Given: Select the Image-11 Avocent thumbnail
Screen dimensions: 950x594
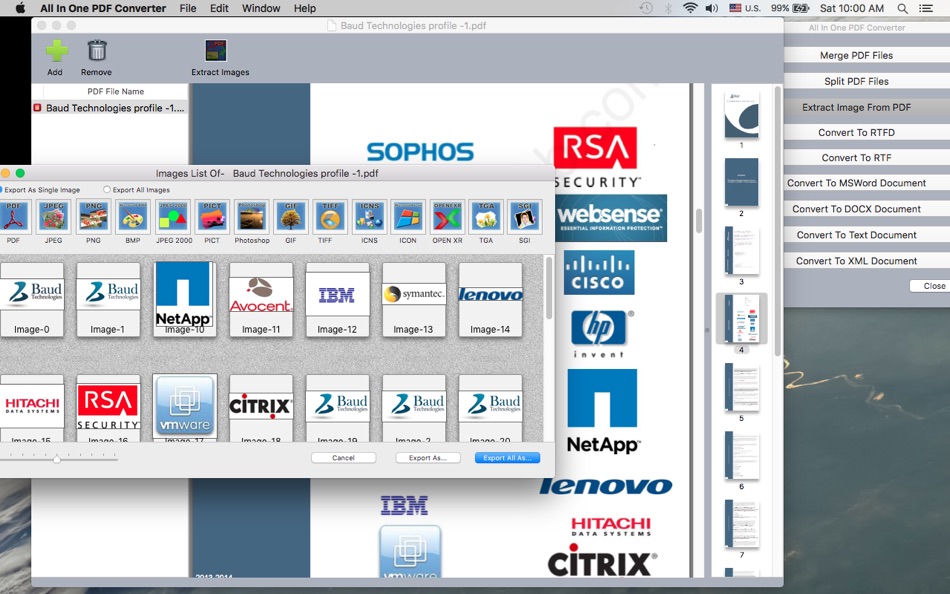Looking at the screenshot, I should pos(261,299).
